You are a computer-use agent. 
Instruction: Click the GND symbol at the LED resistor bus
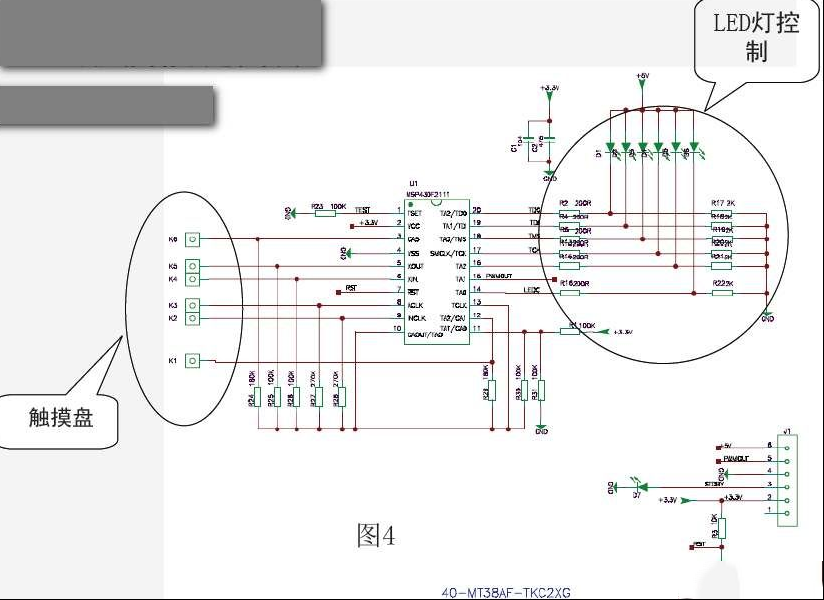coord(767,316)
